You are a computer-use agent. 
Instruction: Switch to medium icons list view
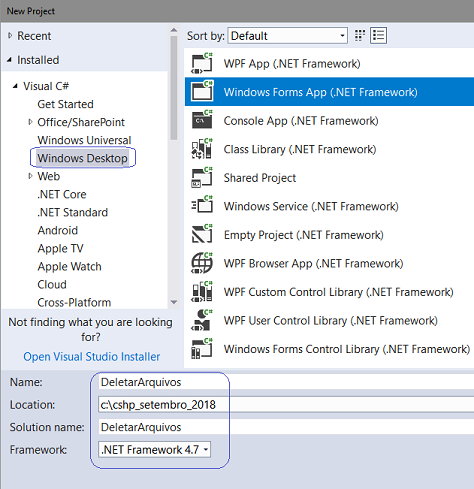pos(378,35)
